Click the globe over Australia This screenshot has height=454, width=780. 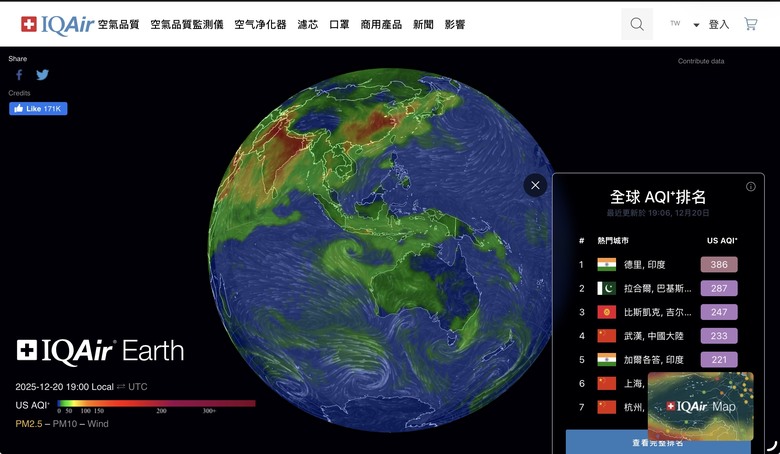tap(428, 286)
